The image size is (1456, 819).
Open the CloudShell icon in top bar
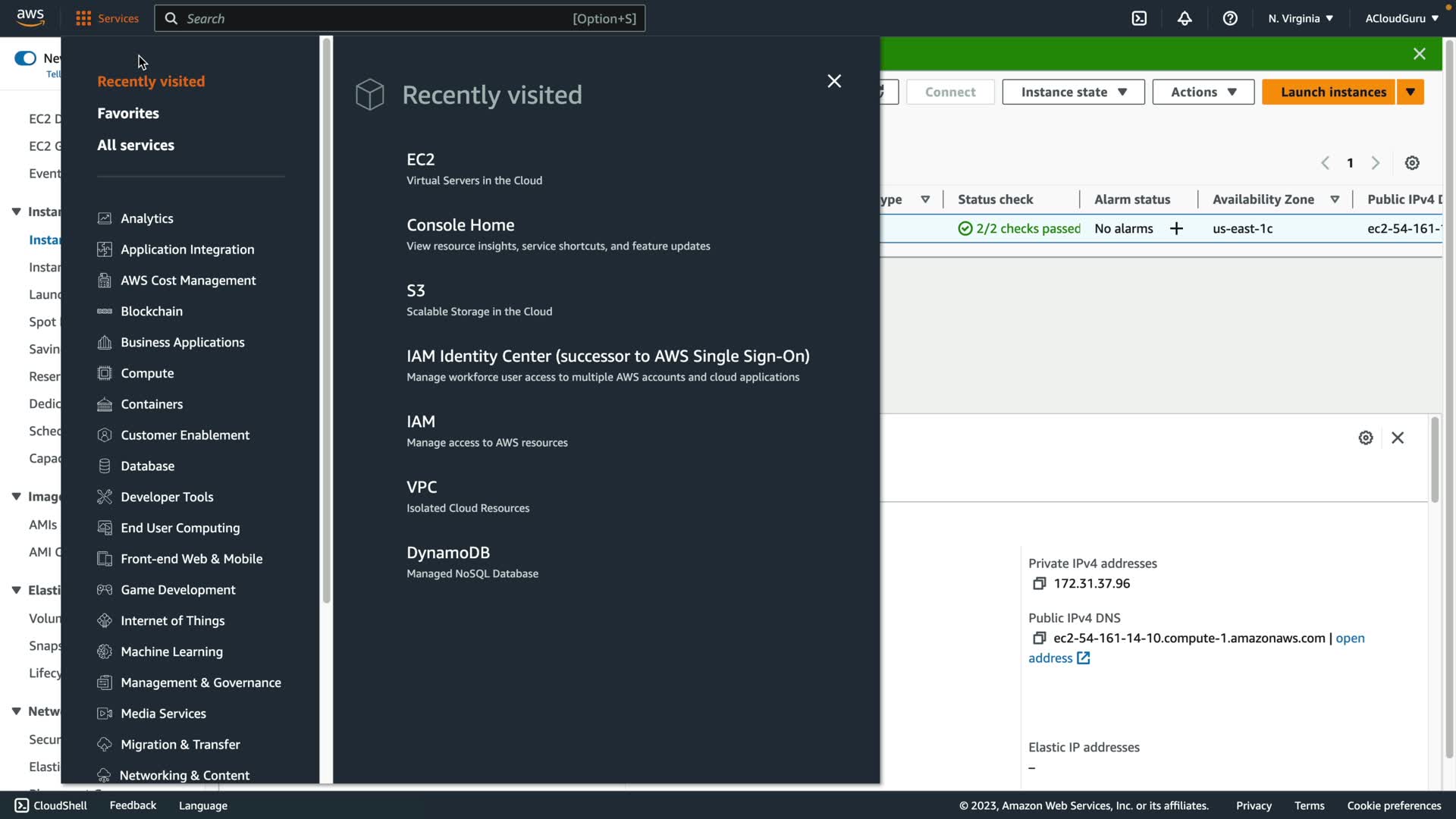click(x=1139, y=18)
